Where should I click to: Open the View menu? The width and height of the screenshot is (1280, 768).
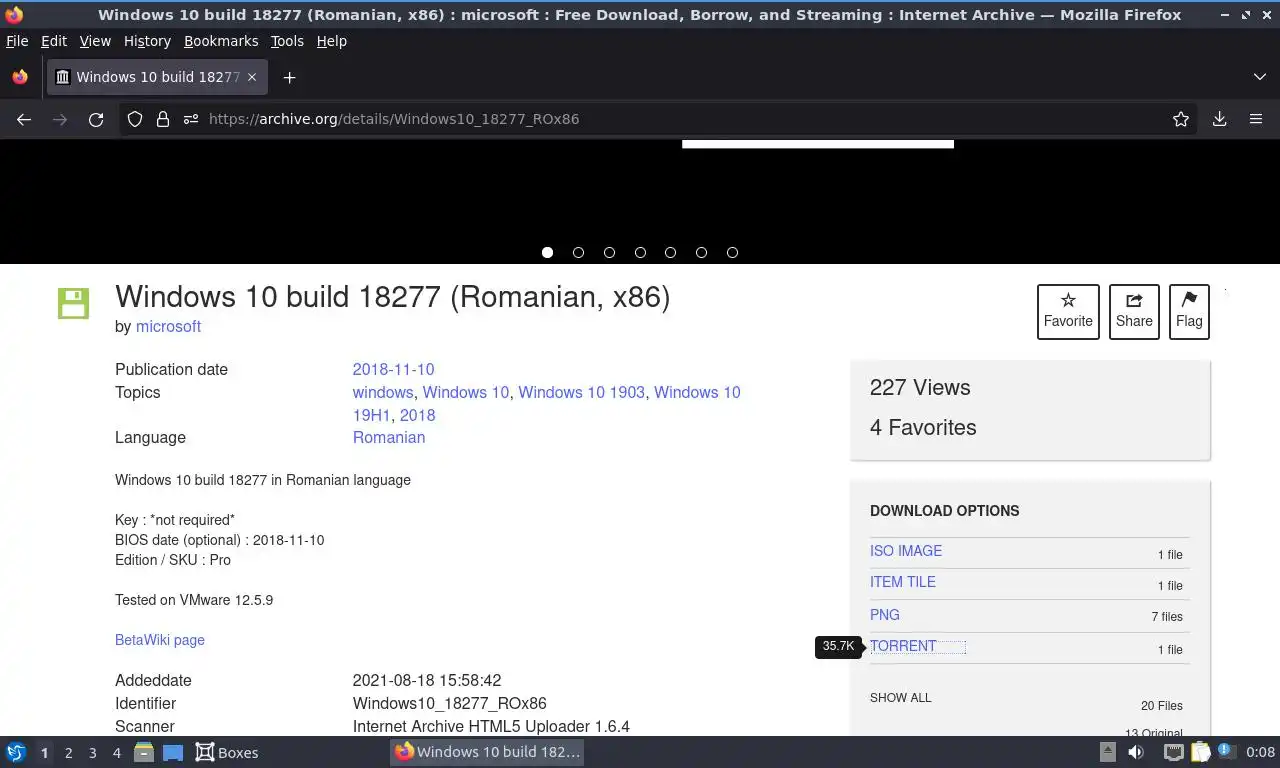(x=95, y=41)
